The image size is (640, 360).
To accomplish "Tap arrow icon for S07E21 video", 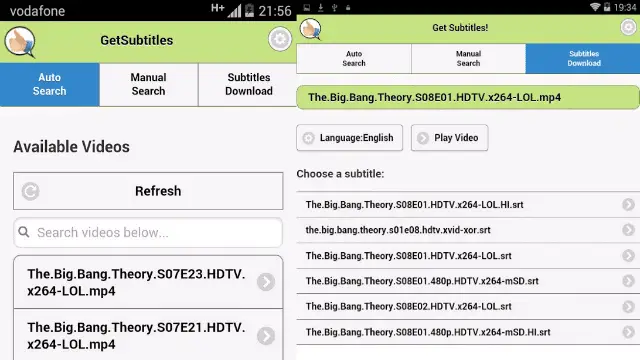I will [266, 336].
